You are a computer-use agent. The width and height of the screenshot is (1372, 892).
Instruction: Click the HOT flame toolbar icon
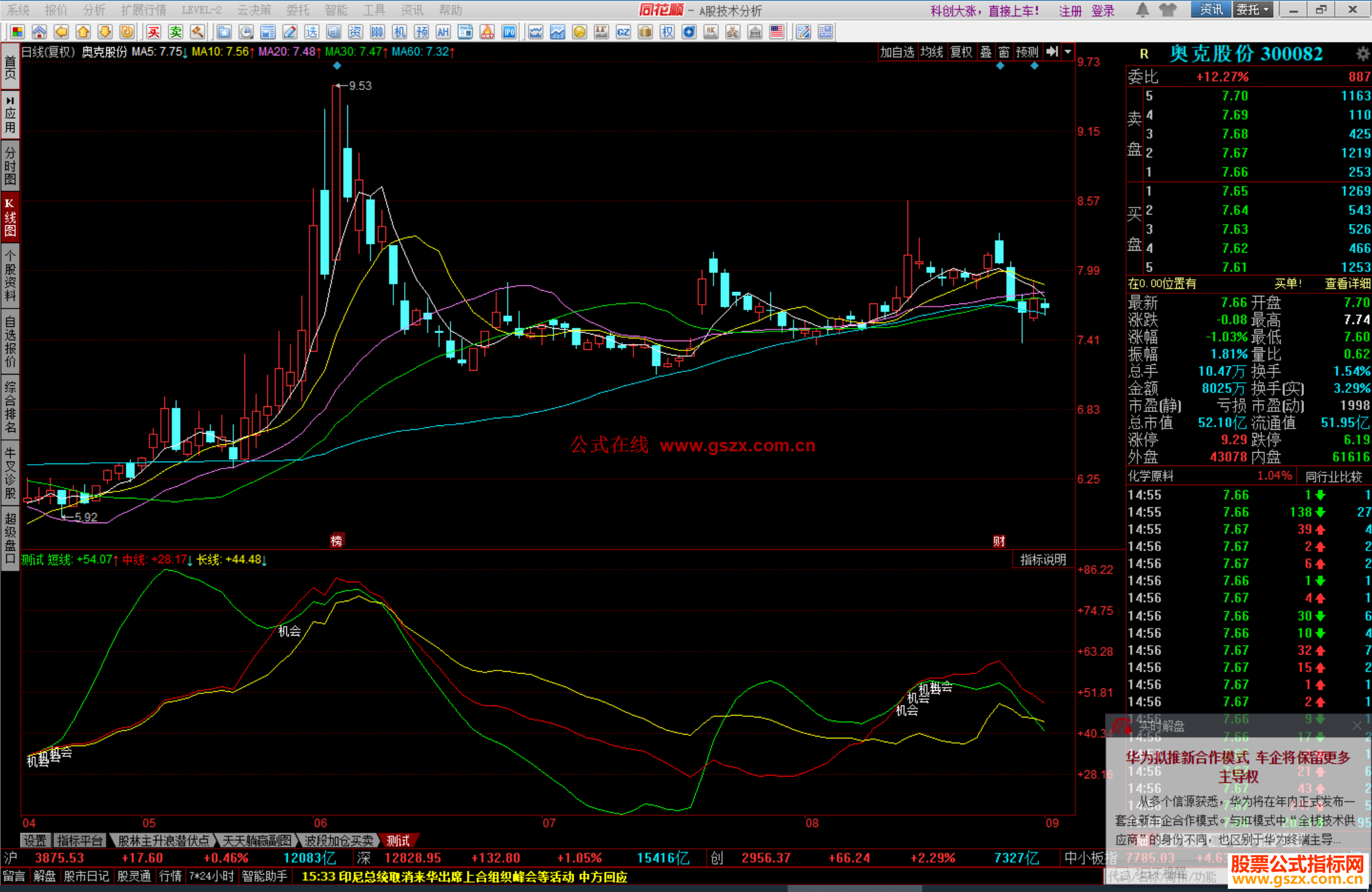pos(487,32)
